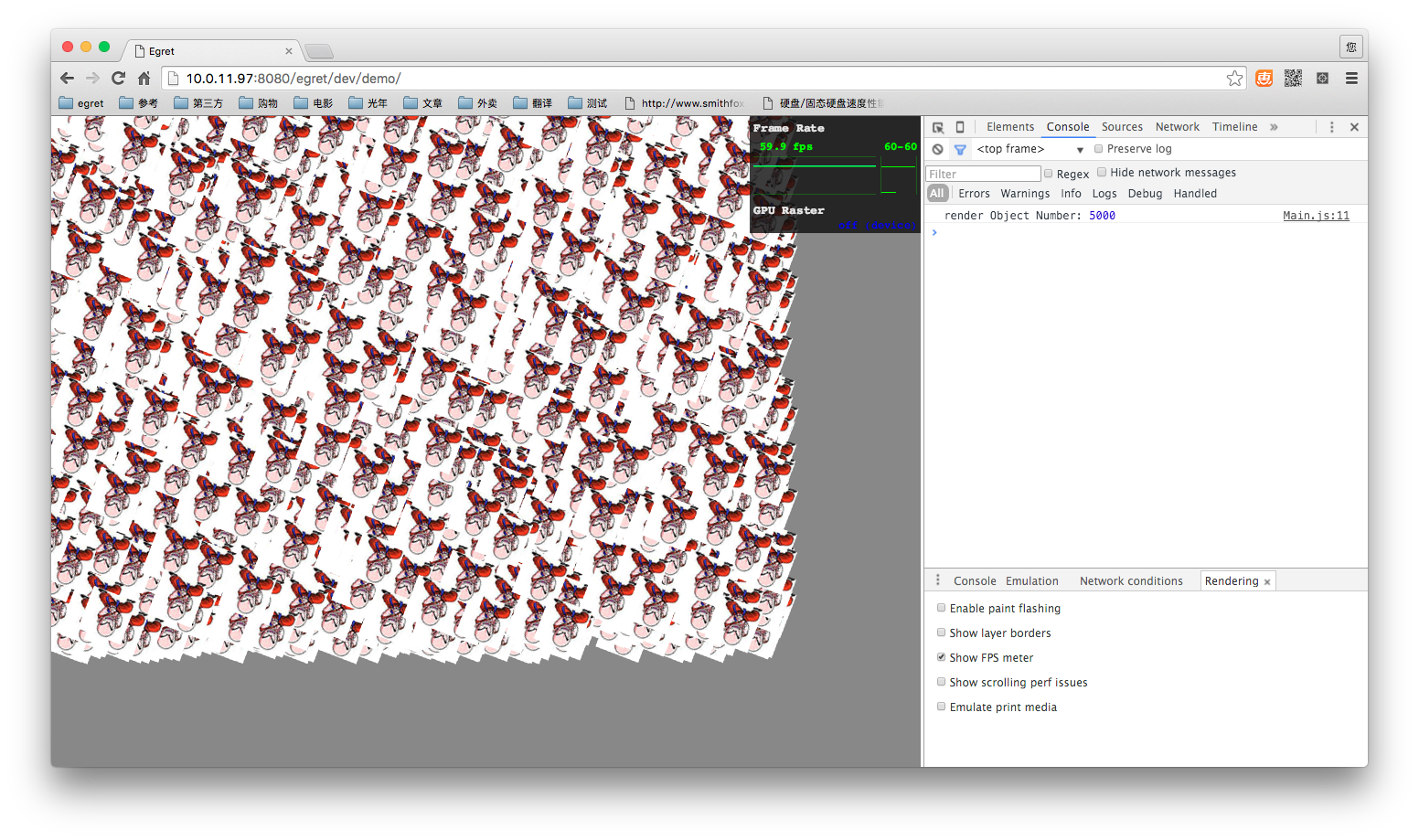Filter console by Debug level
Viewport: 1419px width, 840px height.
click(1145, 194)
